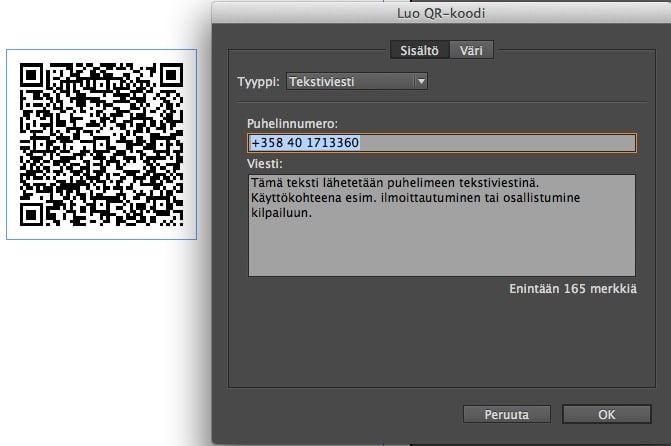Click the Luo QR-koodi title bar
The image size is (671, 446).
pos(441,13)
